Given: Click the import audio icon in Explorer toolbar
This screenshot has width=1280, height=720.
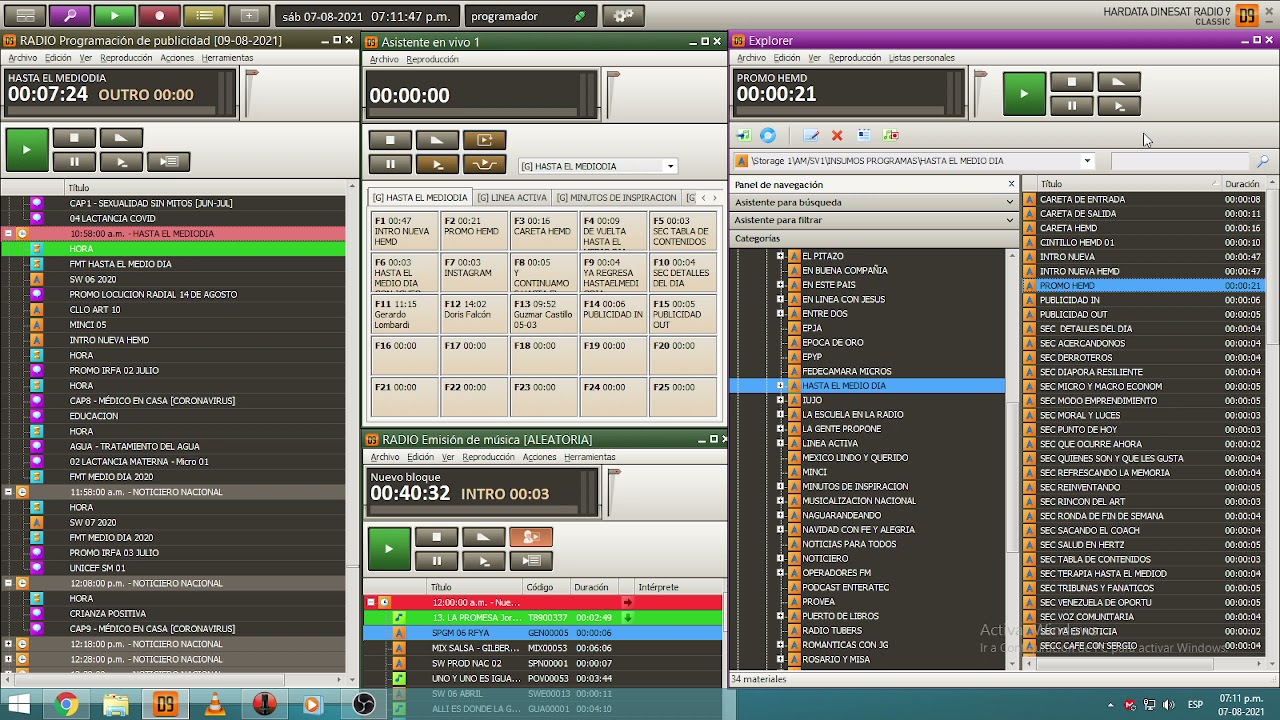Looking at the screenshot, I should point(743,135).
